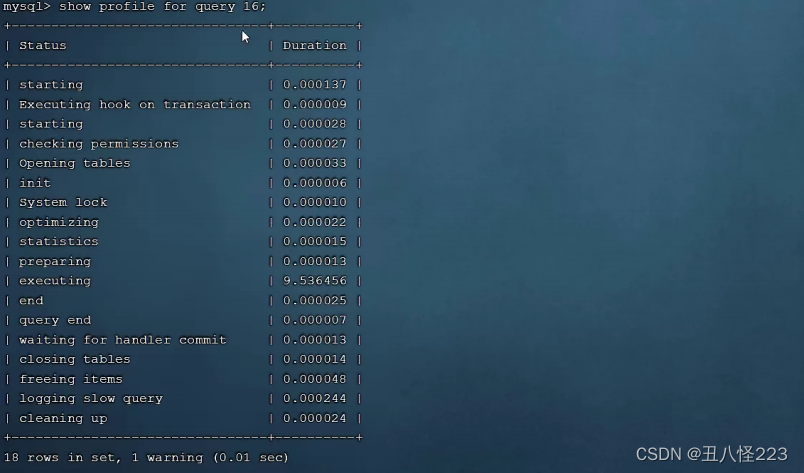Select the 'System lock' status cell
This screenshot has height=473, width=804.
63,203
